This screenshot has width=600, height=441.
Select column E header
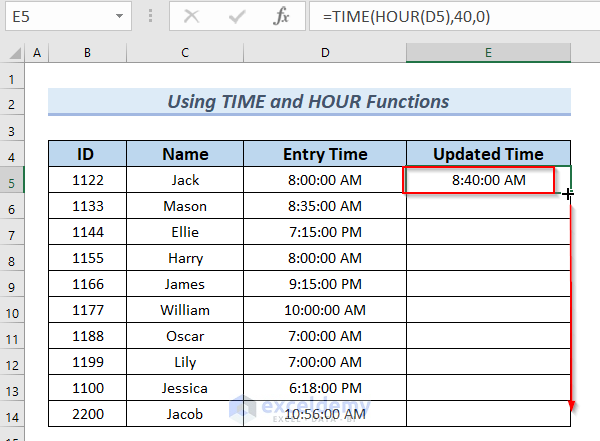point(488,53)
